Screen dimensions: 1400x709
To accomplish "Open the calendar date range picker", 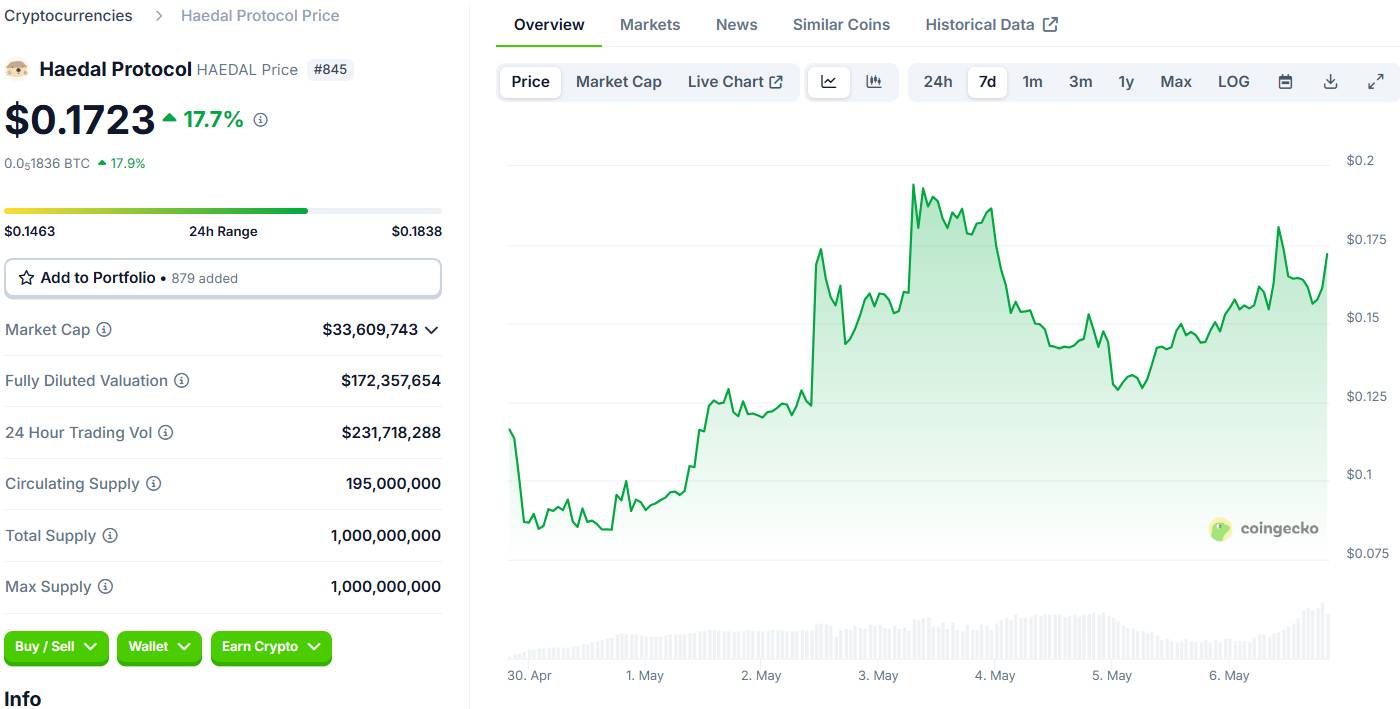I will point(1286,82).
